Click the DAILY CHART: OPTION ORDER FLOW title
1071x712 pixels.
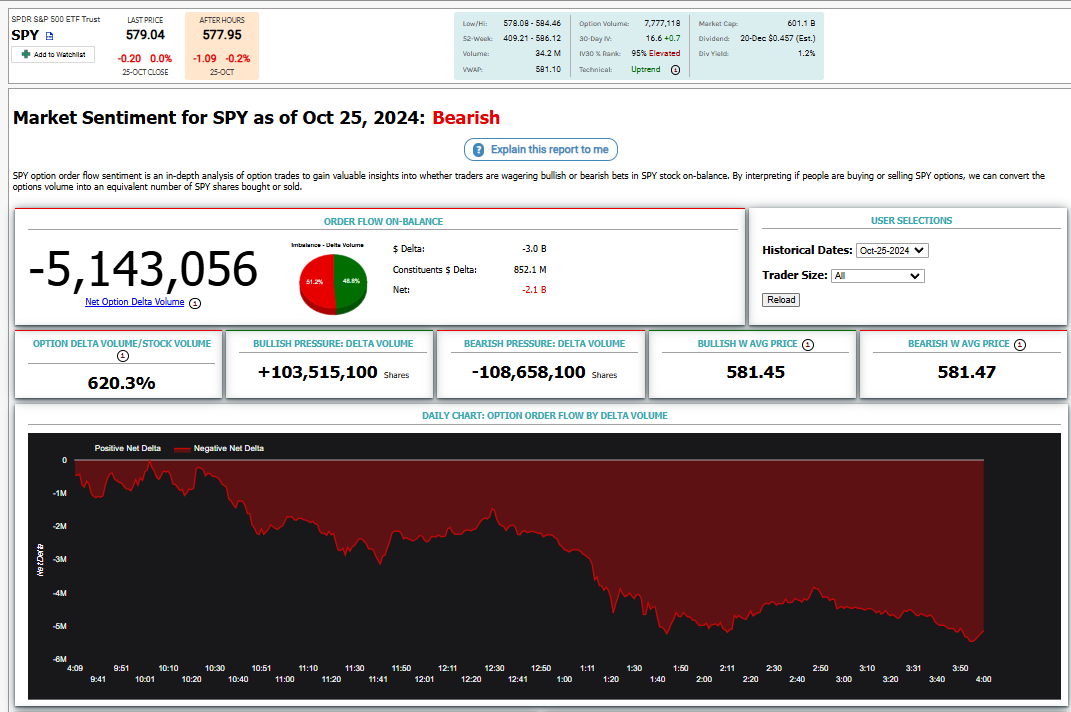544,415
